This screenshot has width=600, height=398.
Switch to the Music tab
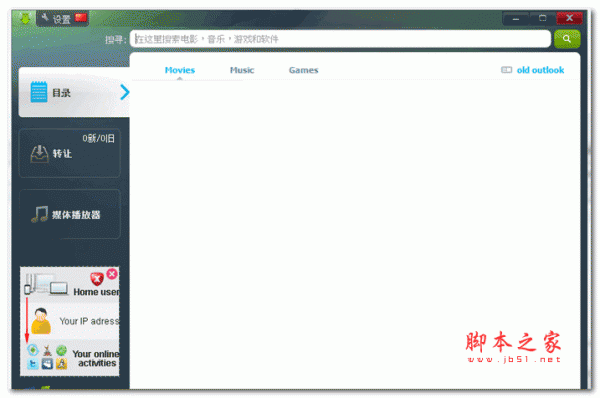(x=242, y=70)
